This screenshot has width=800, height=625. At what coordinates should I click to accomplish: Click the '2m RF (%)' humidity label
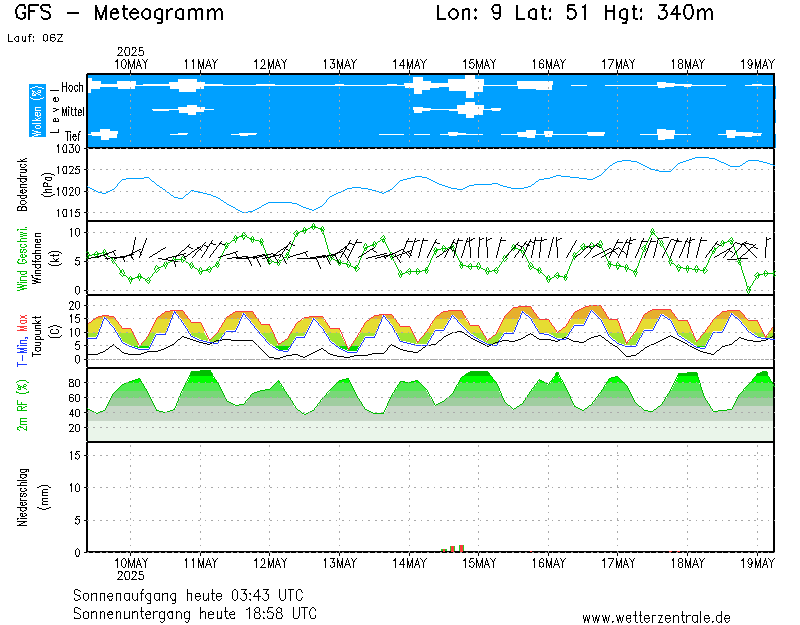tap(22, 405)
